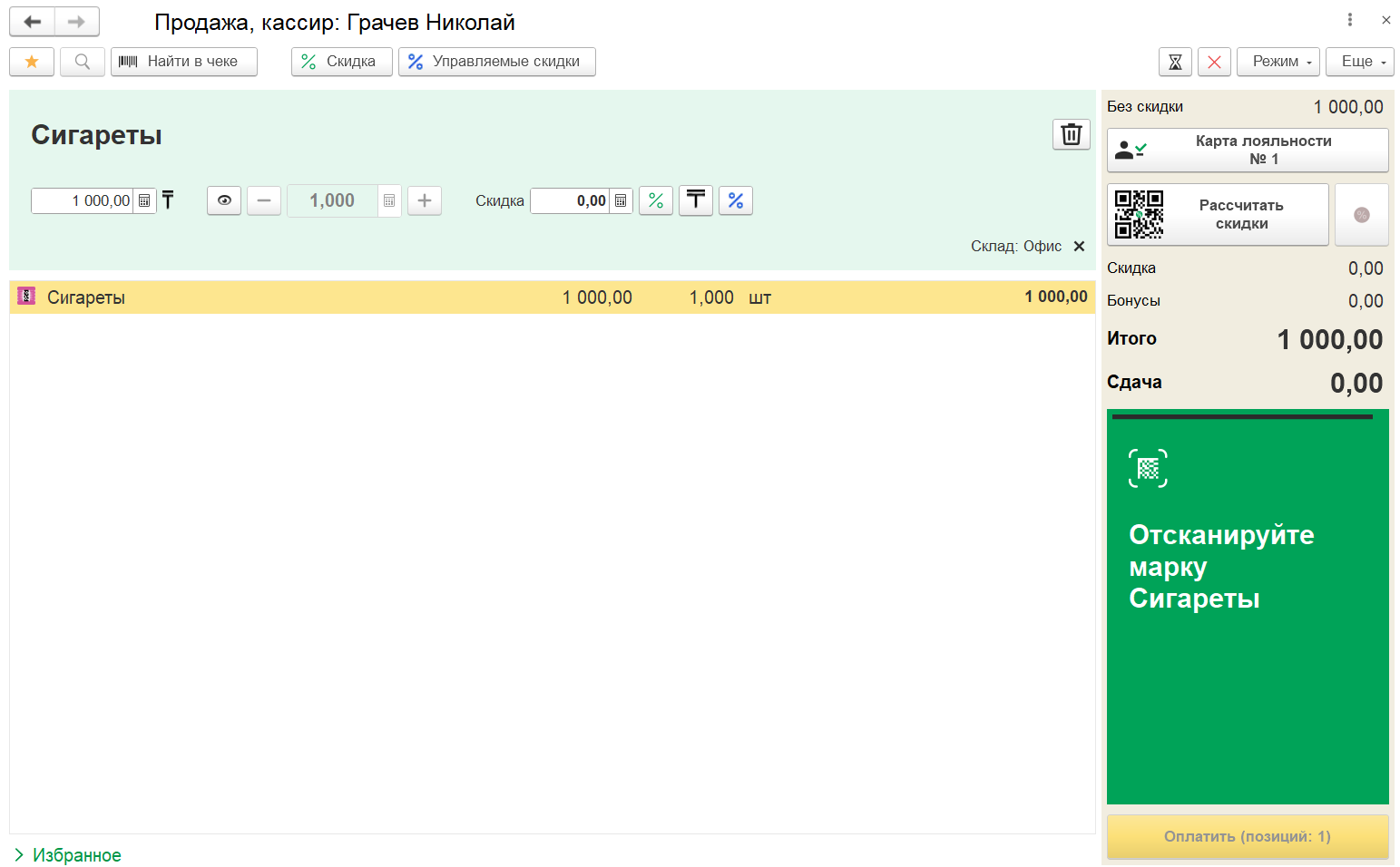Clear the Склад: Офис warehouse with X
Viewport: 1400px width, 867px height.
(x=1079, y=246)
